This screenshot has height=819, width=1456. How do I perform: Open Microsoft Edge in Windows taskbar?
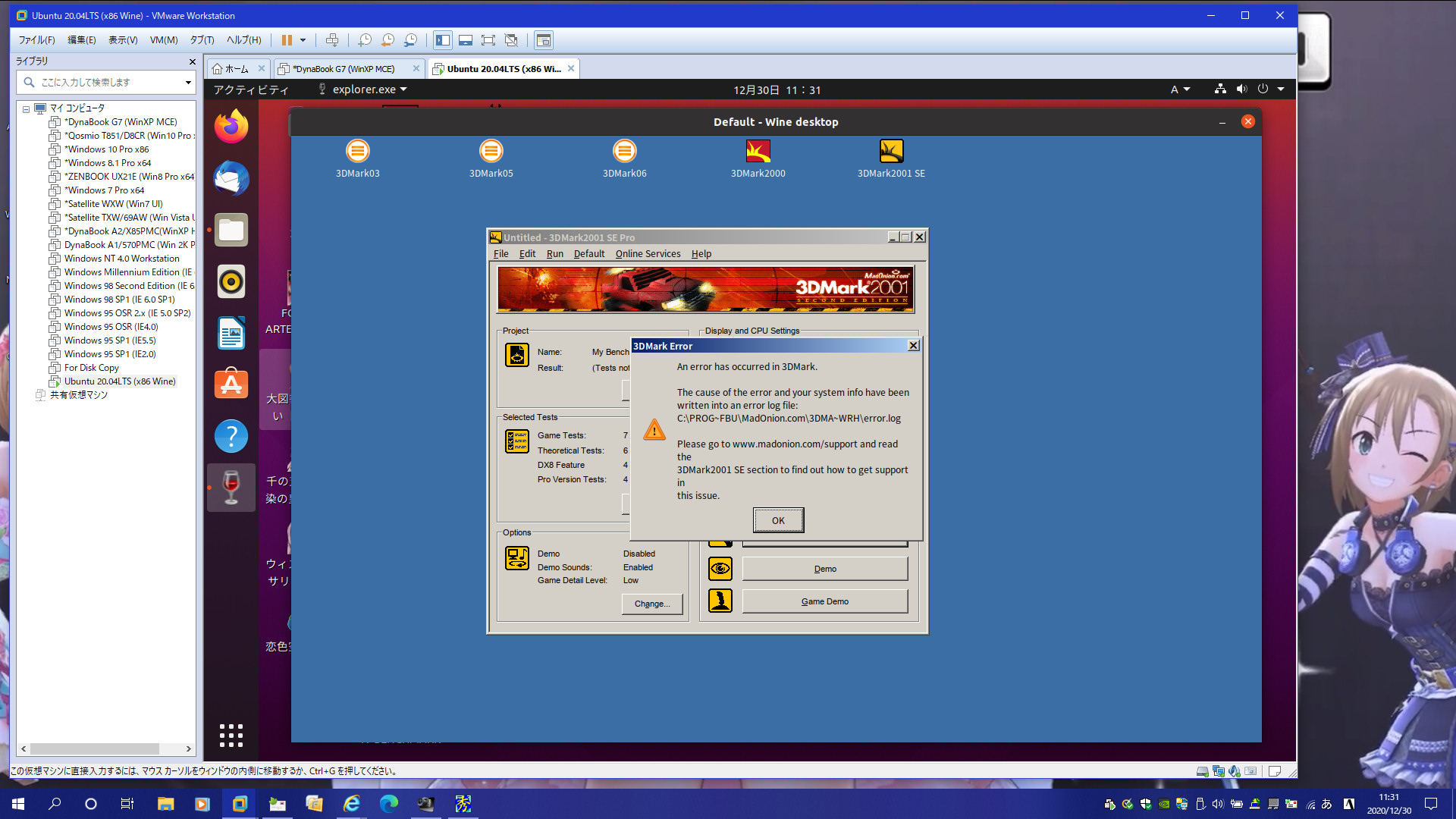coord(388,804)
